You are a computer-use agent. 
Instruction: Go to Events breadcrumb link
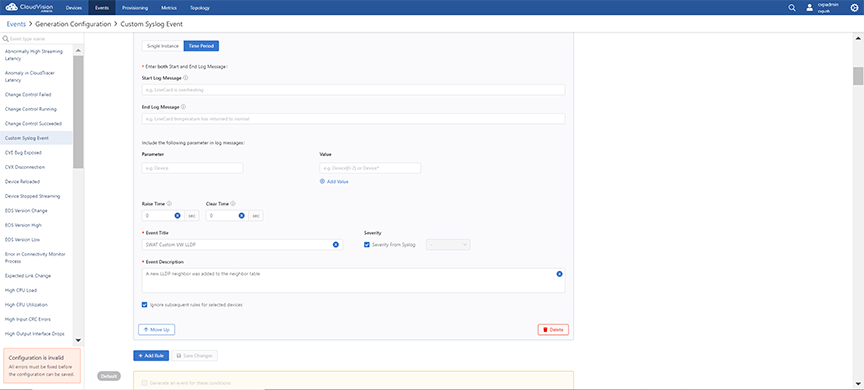[x=16, y=24]
